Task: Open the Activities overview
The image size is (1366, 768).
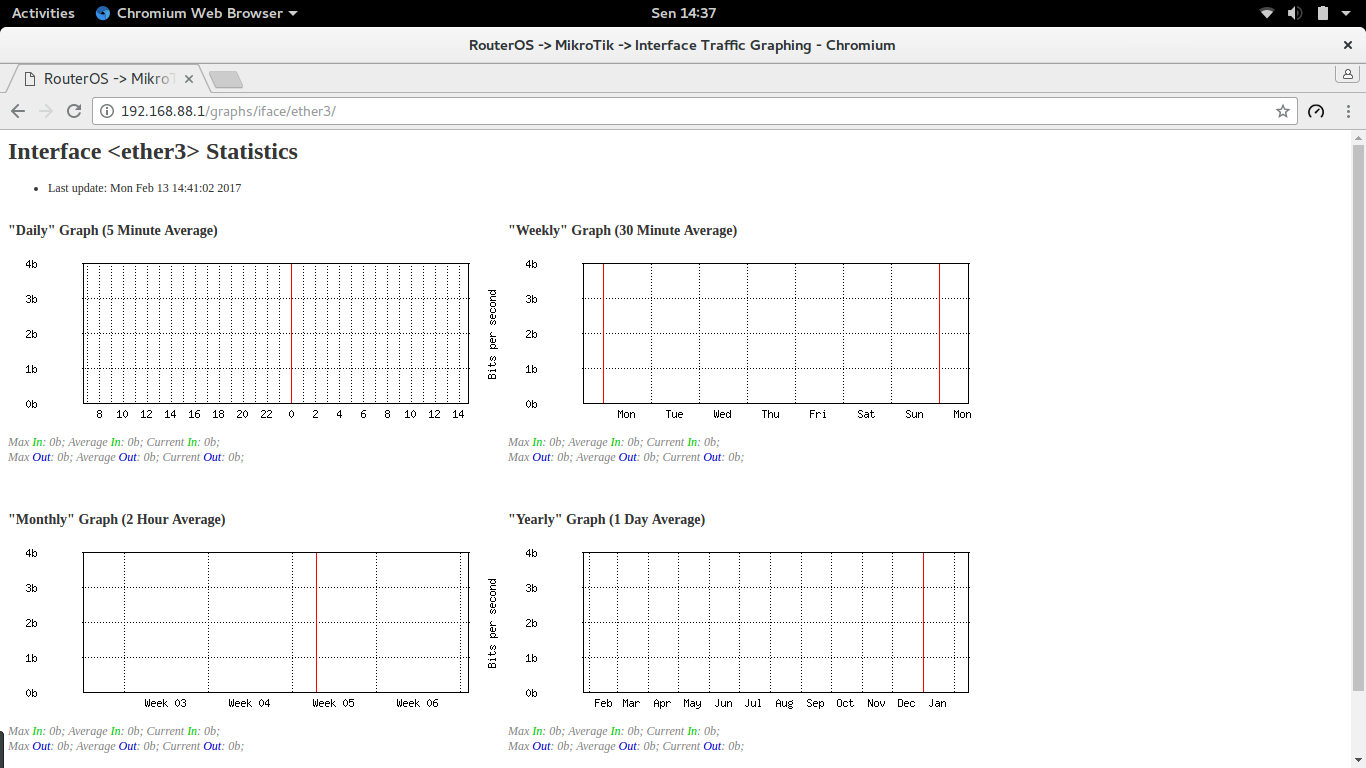Action: click(43, 13)
